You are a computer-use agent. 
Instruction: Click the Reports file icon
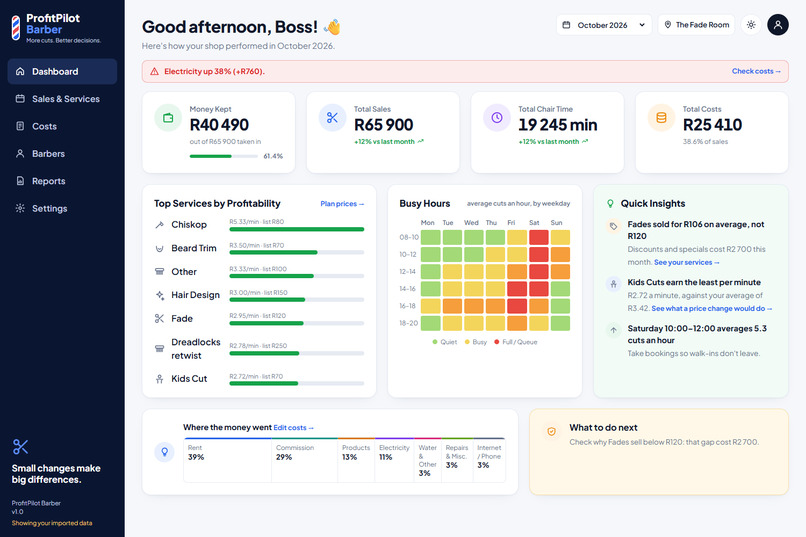pyautogui.click(x=20, y=181)
